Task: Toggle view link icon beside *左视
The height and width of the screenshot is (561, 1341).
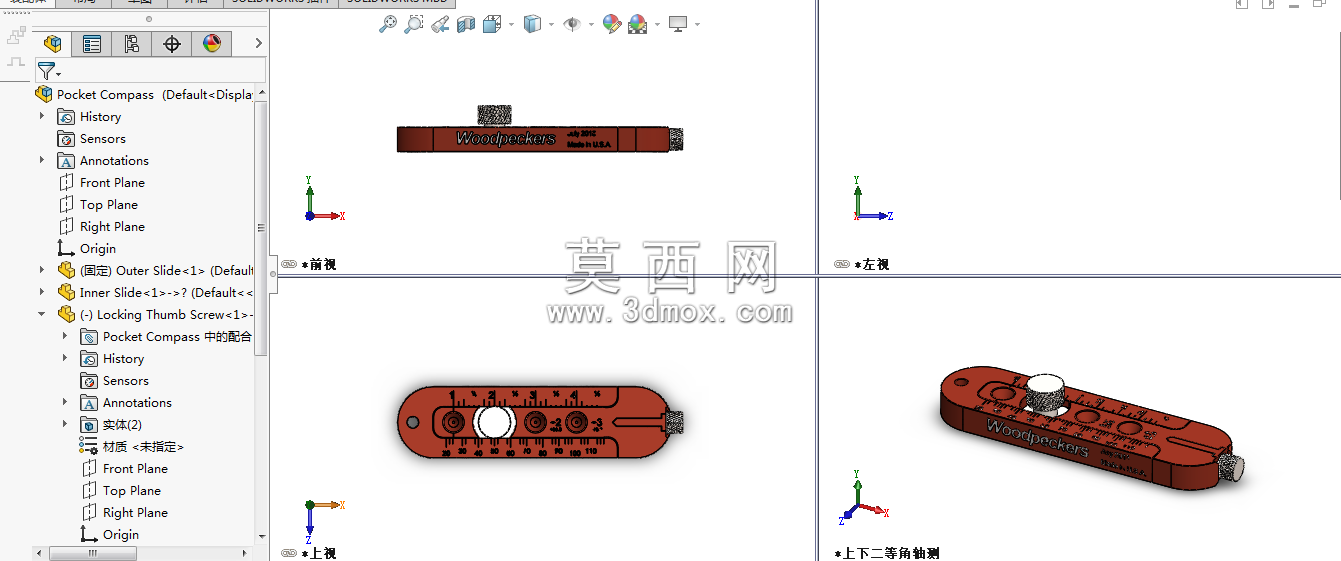Action: tap(842, 264)
